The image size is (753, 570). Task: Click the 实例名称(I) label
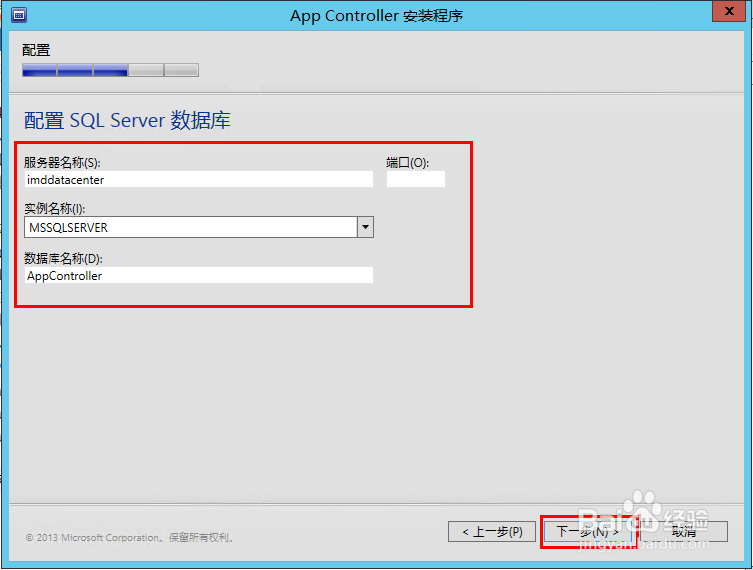[x=55, y=209]
